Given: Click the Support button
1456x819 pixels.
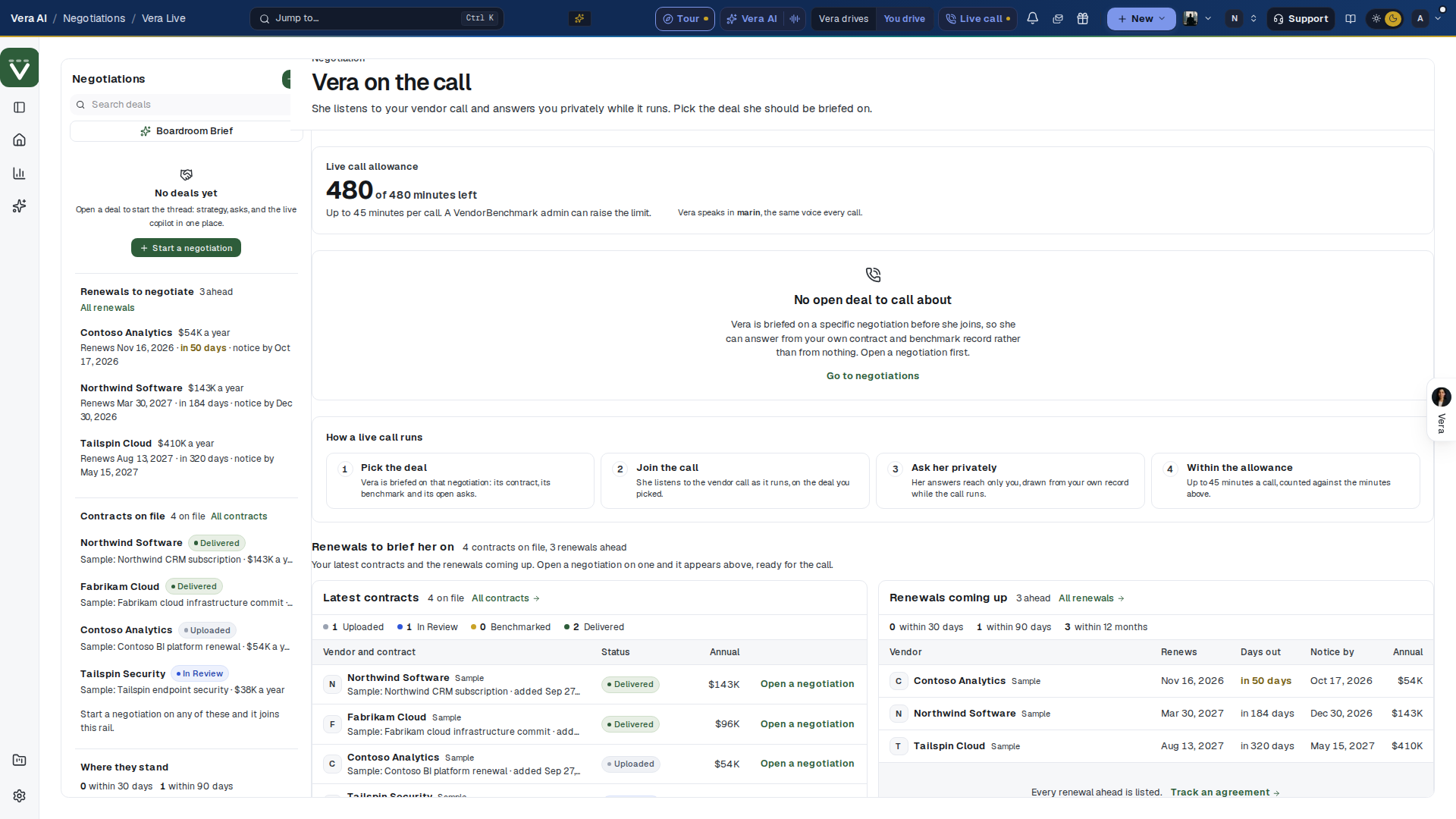Looking at the screenshot, I should [1301, 18].
